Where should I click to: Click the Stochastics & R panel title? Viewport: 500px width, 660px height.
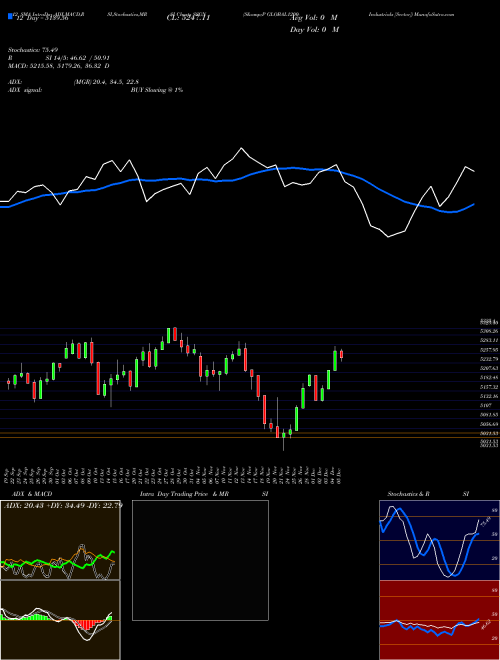click(408, 494)
